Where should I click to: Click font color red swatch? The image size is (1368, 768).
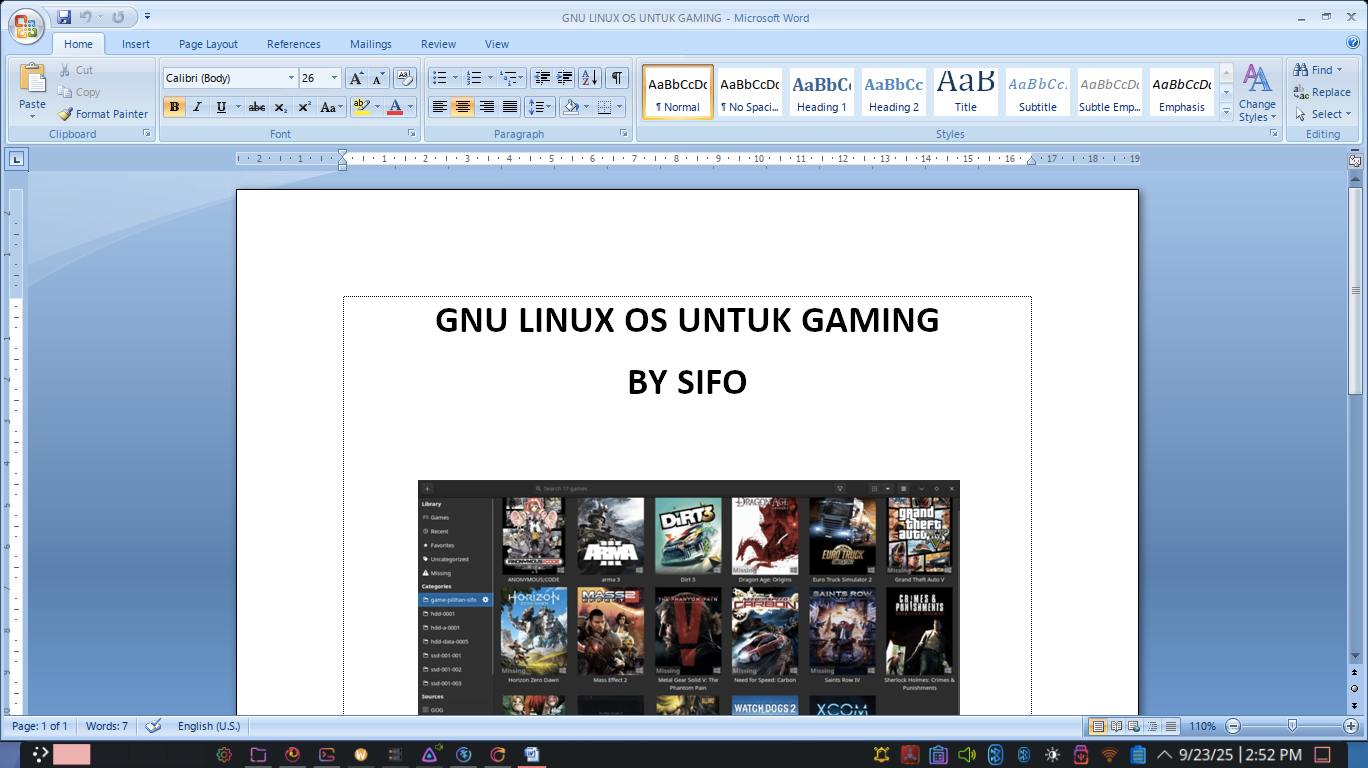[395, 107]
